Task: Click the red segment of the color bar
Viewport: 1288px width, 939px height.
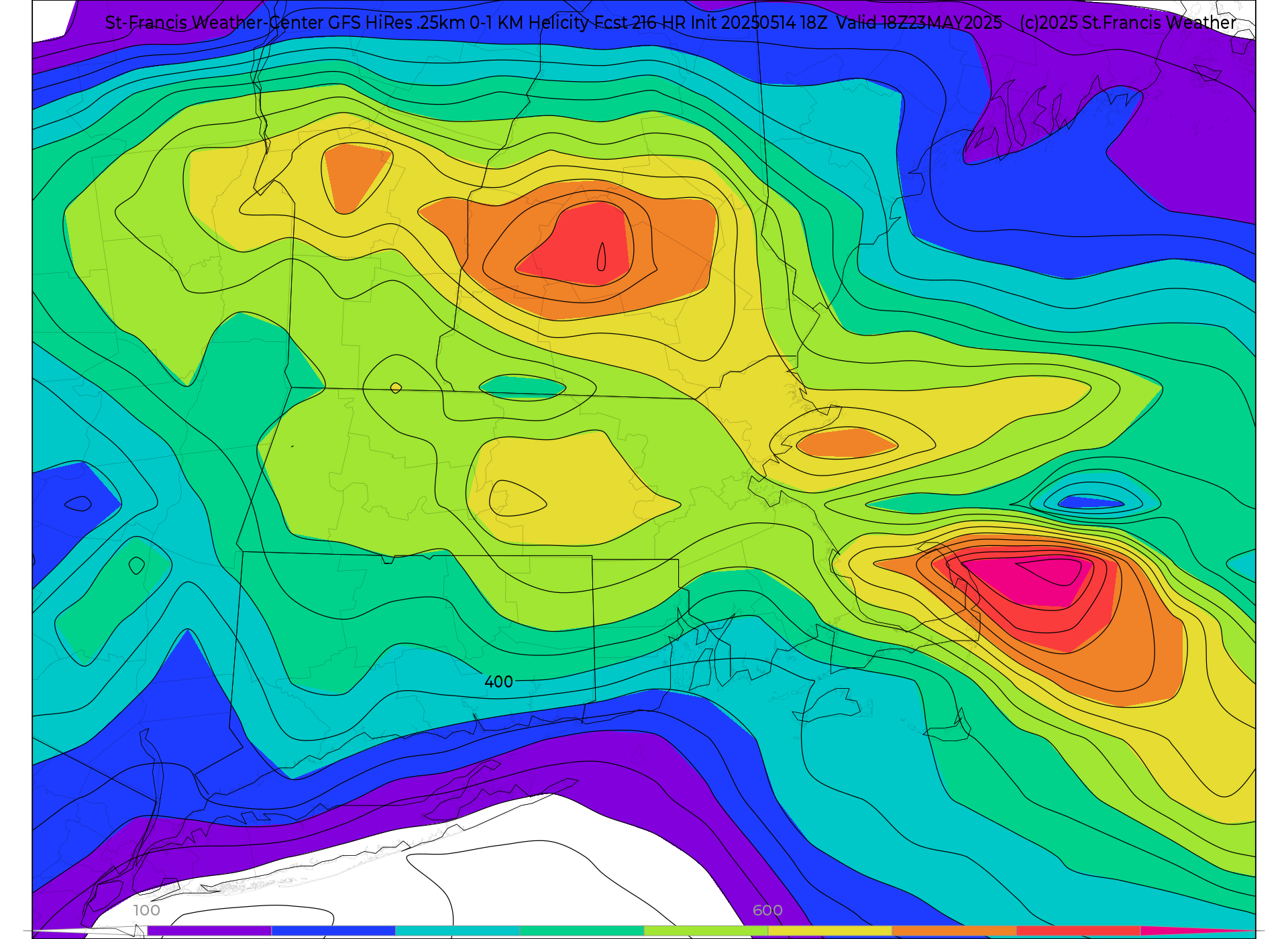Action: pyautogui.click(x=1078, y=930)
